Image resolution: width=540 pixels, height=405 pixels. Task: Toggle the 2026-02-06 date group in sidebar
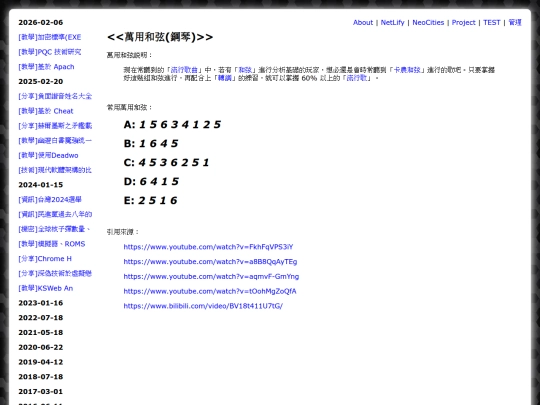pyautogui.click(x=41, y=22)
